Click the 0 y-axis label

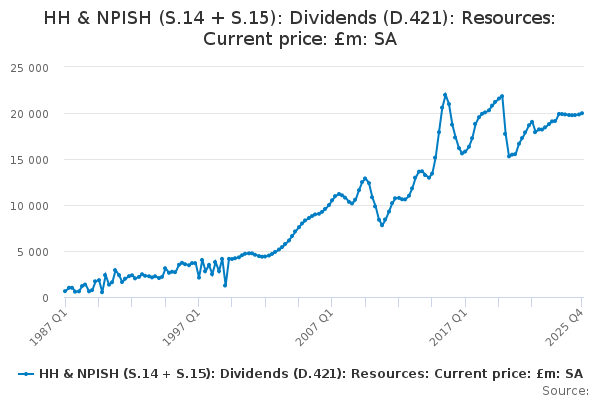(46, 298)
